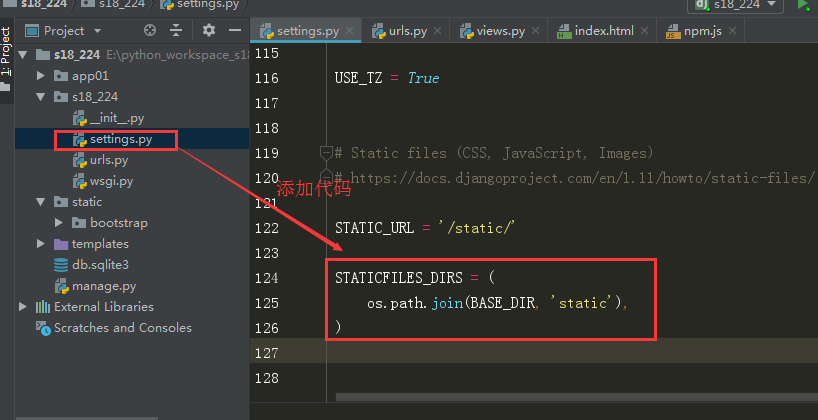Click the index.html tab HTML icon
The image size is (818, 420).
564,32
